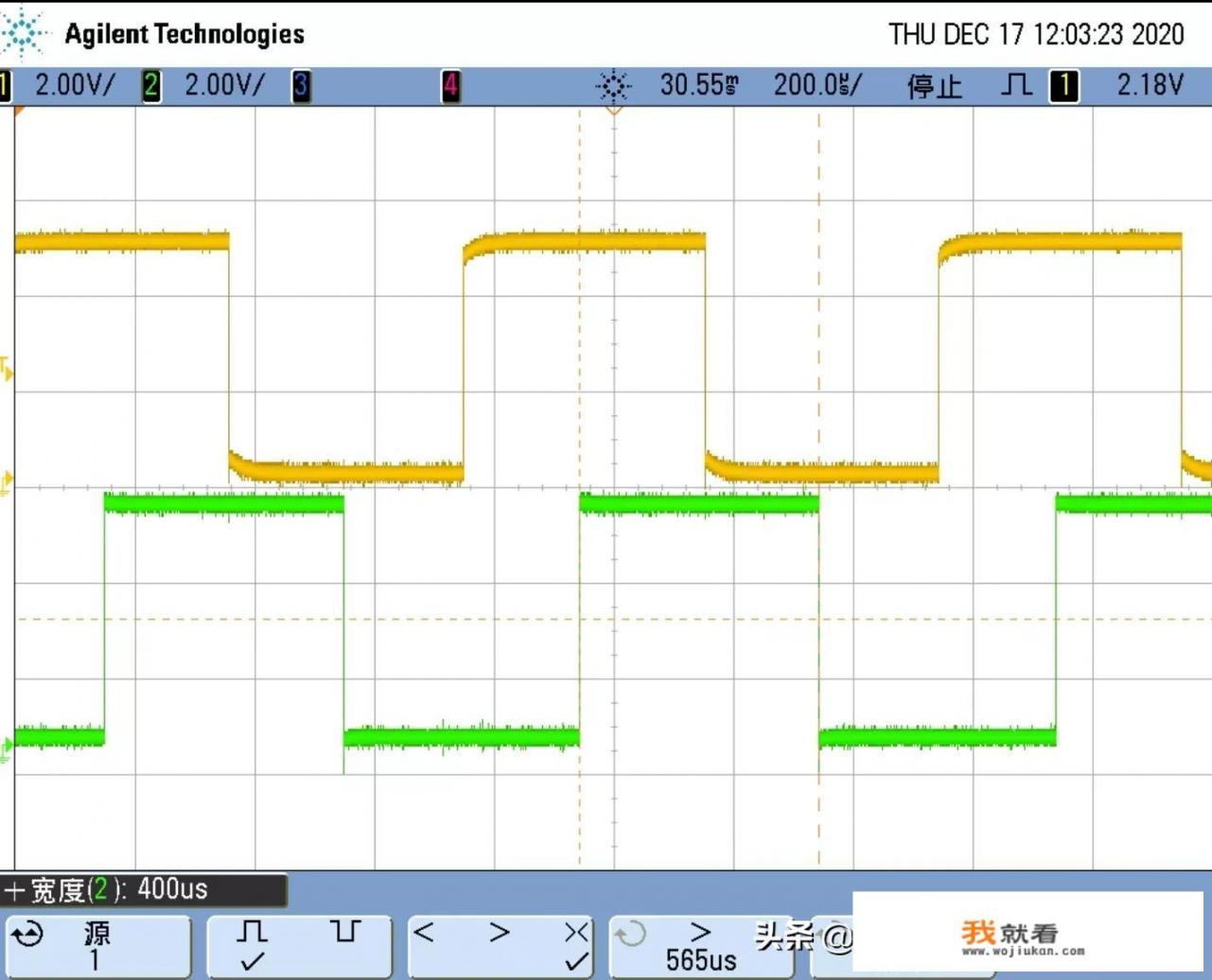Click the THU DEC 17 12:03:23 2020 timestamp

click(1036, 34)
